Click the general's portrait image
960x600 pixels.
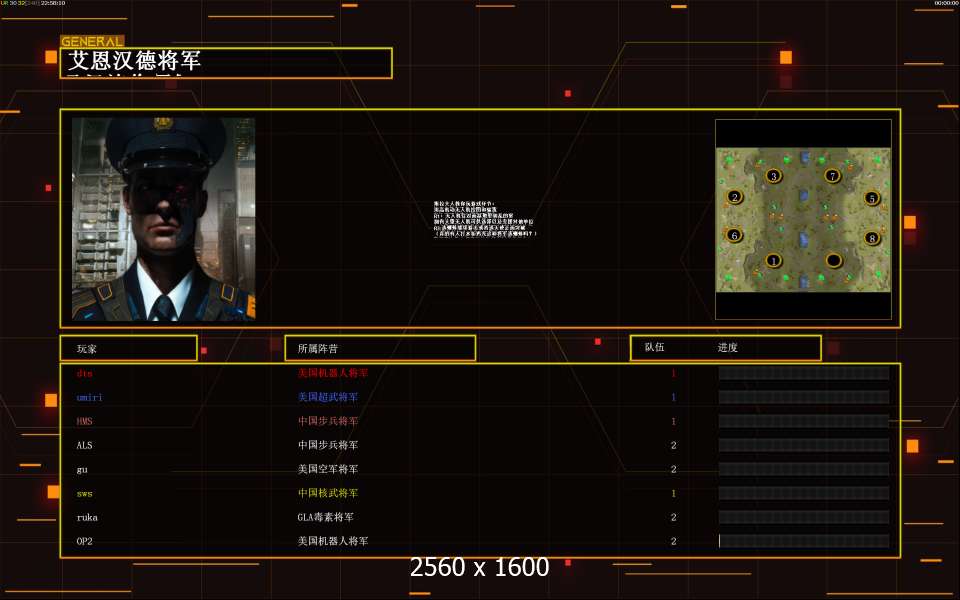click(163, 219)
